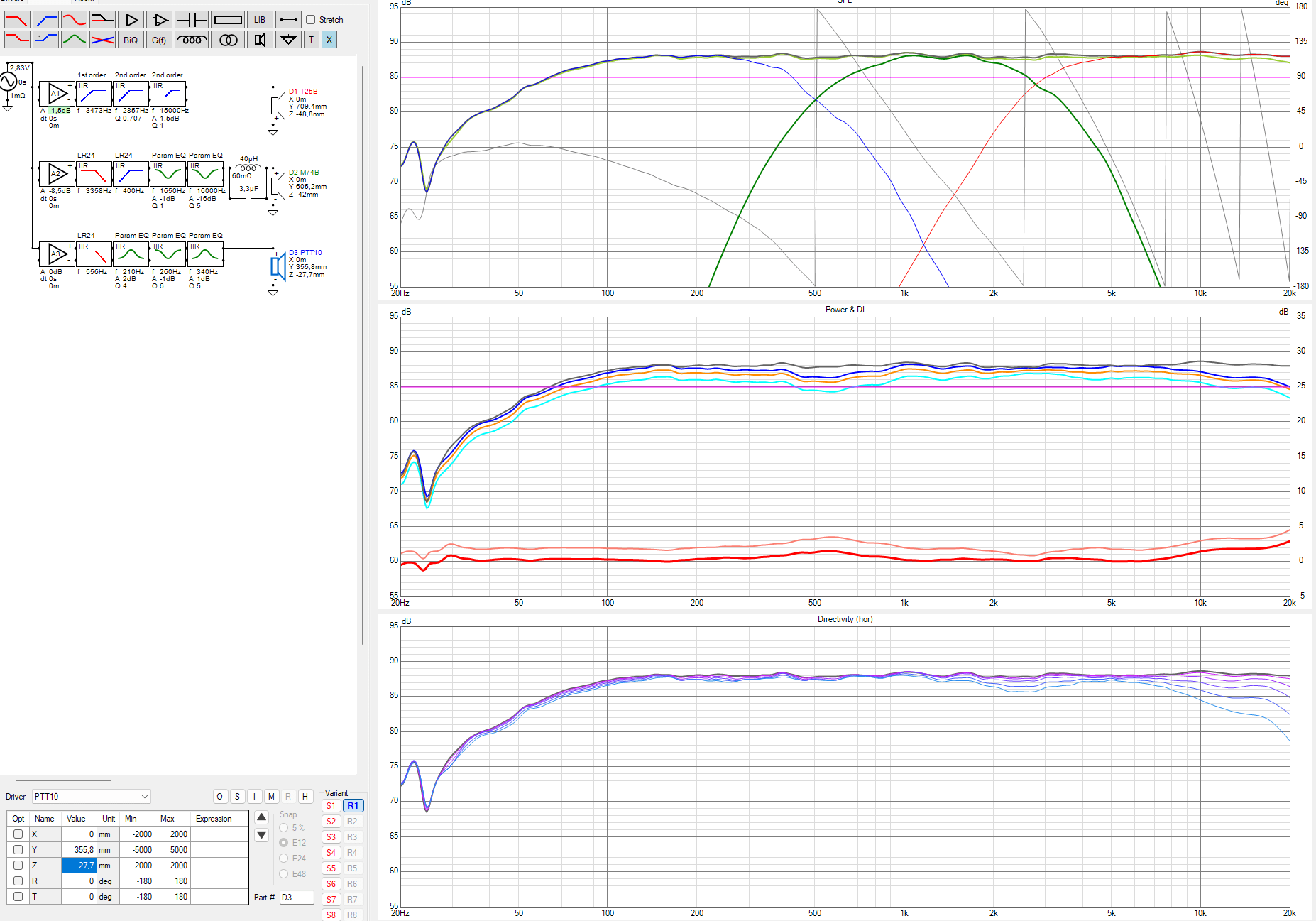Insert an op-amp component
Image resolution: width=1316 pixels, height=921 pixels.
(159, 20)
